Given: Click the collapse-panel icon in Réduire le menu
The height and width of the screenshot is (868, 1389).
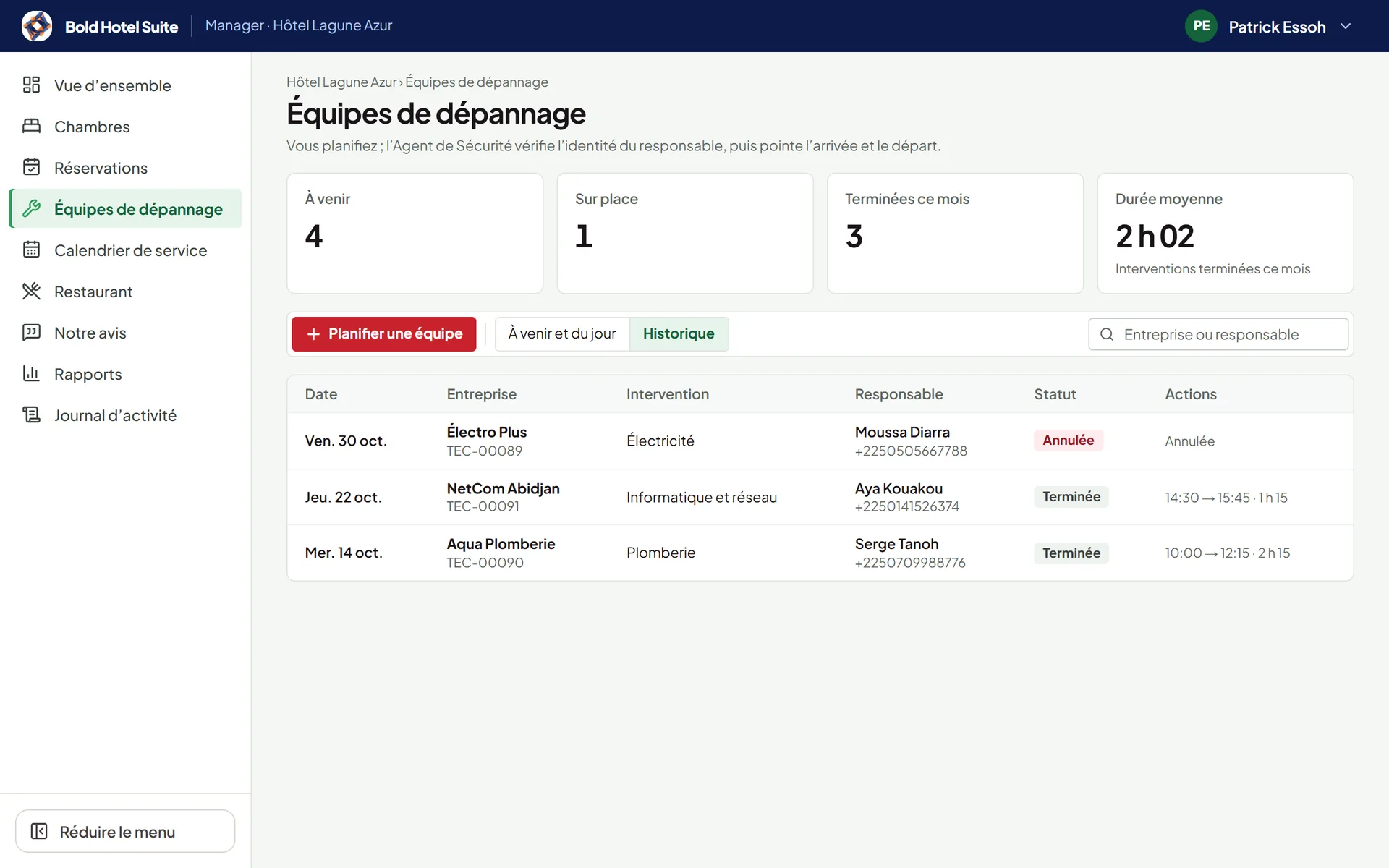Looking at the screenshot, I should coord(39,832).
